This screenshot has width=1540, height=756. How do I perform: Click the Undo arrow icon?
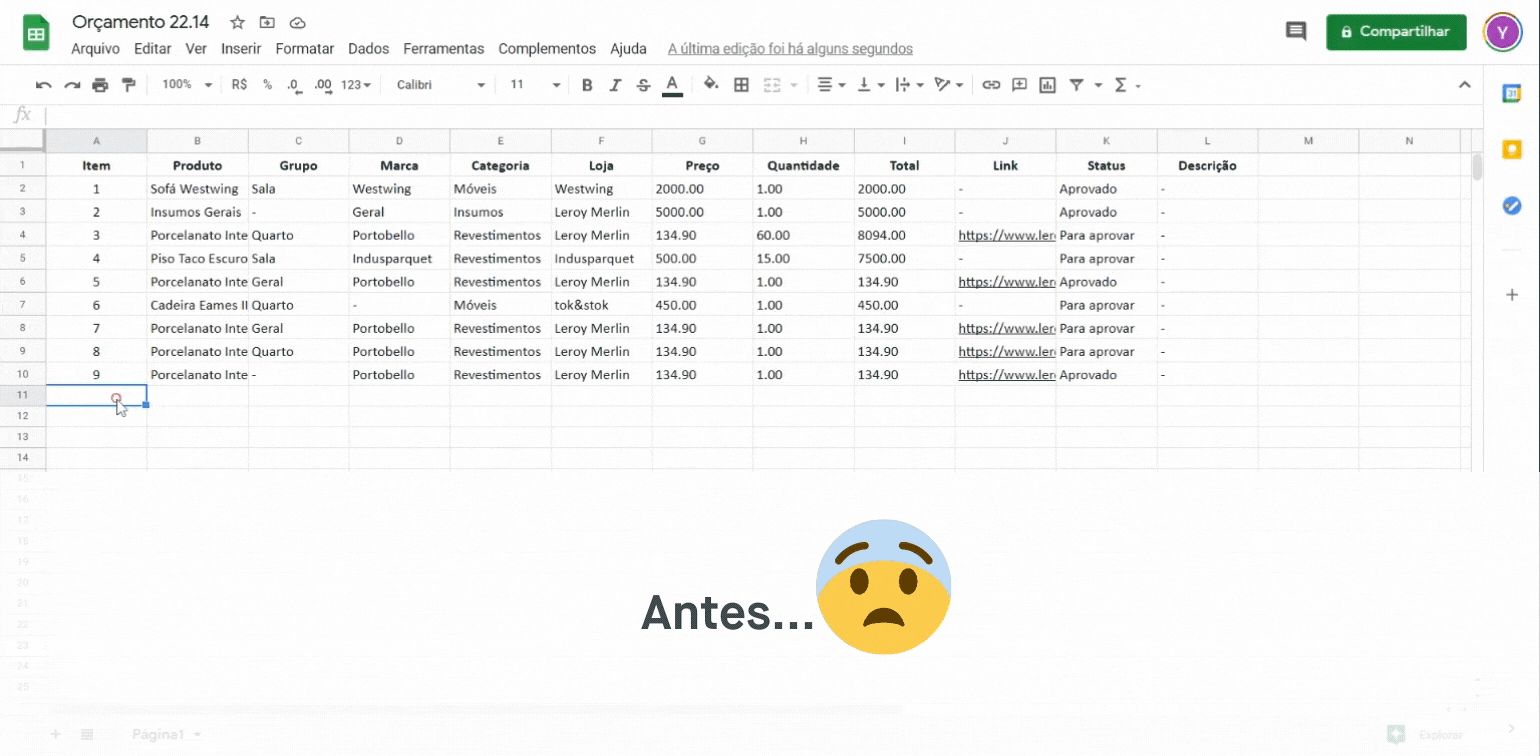point(43,85)
